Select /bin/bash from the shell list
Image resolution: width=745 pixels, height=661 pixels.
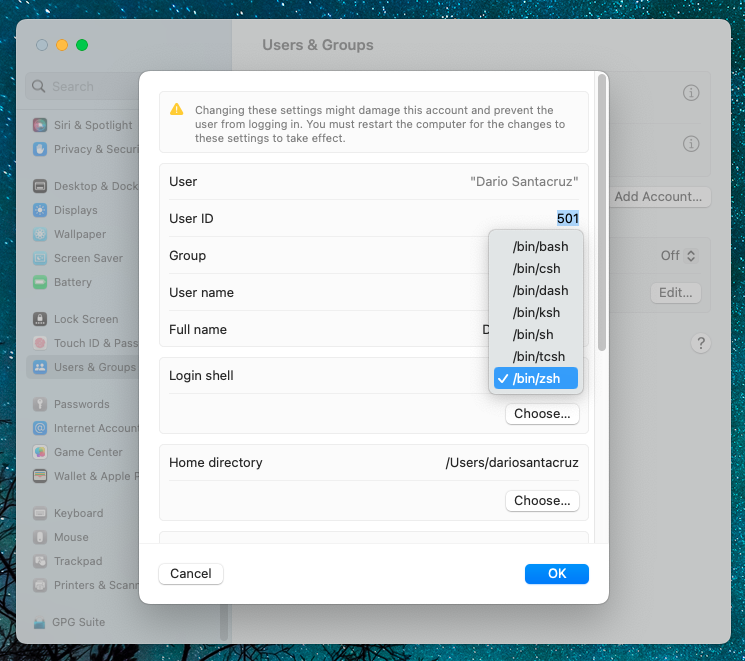[x=540, y=247]
